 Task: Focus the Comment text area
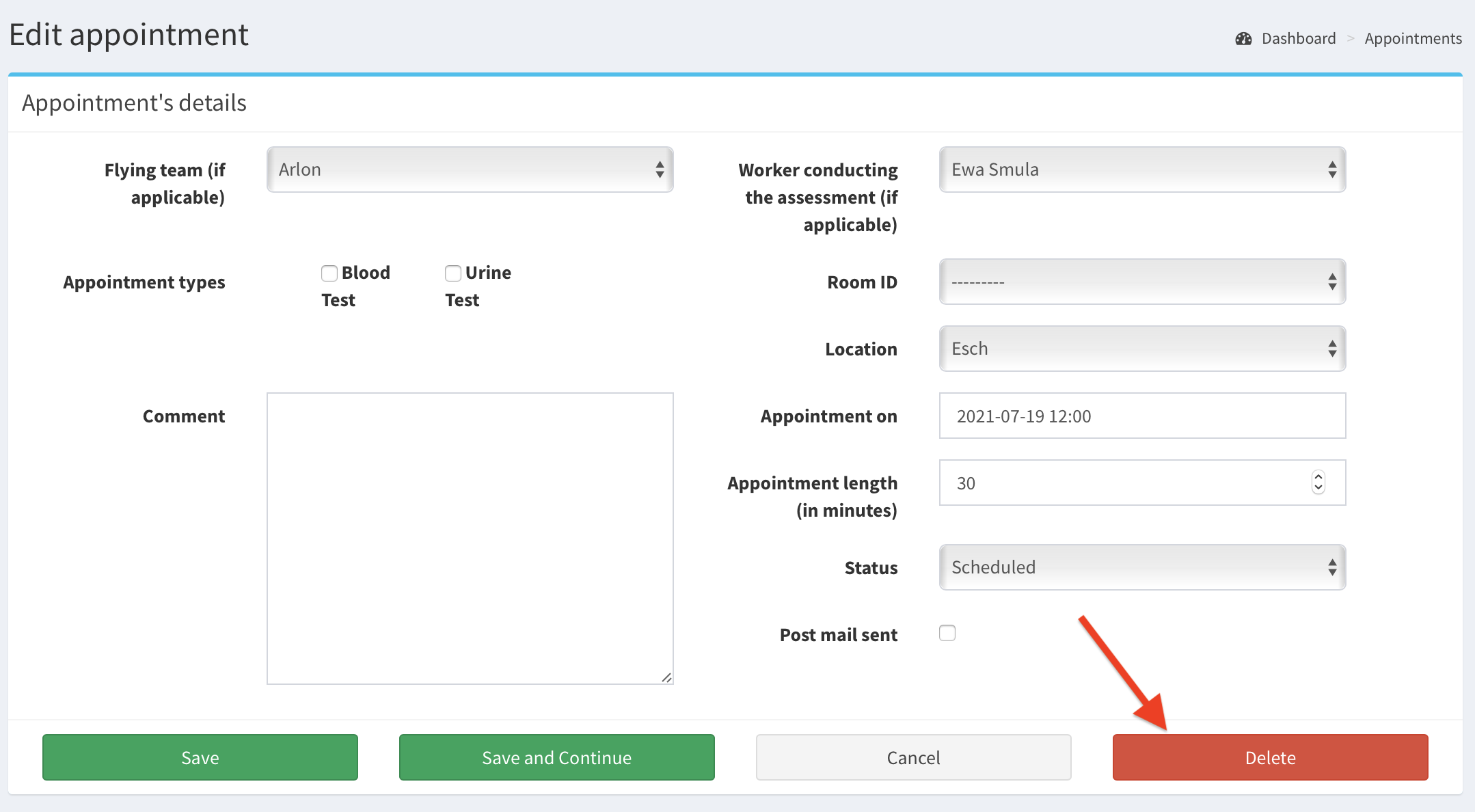click(x=470, y=538)
